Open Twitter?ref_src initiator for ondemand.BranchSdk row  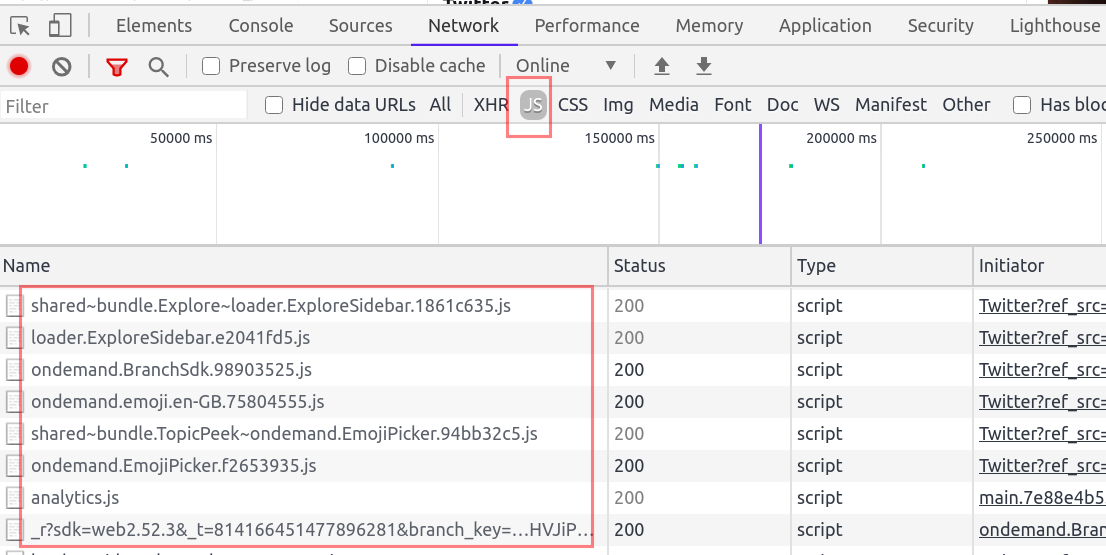pyautogui.click(x=1043, y=370)
